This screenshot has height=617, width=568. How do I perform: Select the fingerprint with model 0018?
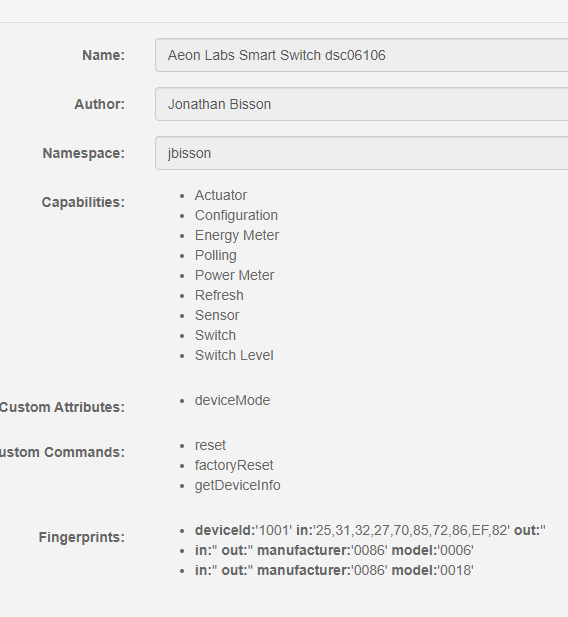(x=334, y=570)
